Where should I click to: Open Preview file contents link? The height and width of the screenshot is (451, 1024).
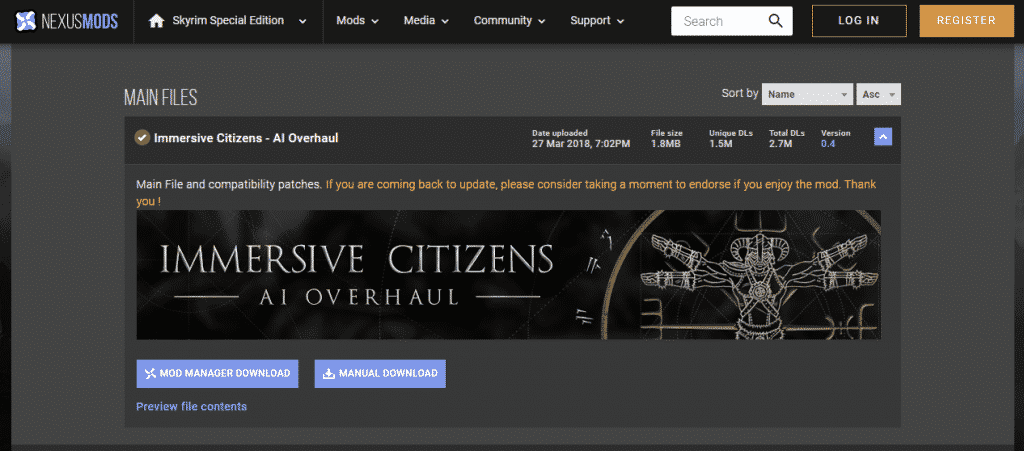click(x=191, y=406)
